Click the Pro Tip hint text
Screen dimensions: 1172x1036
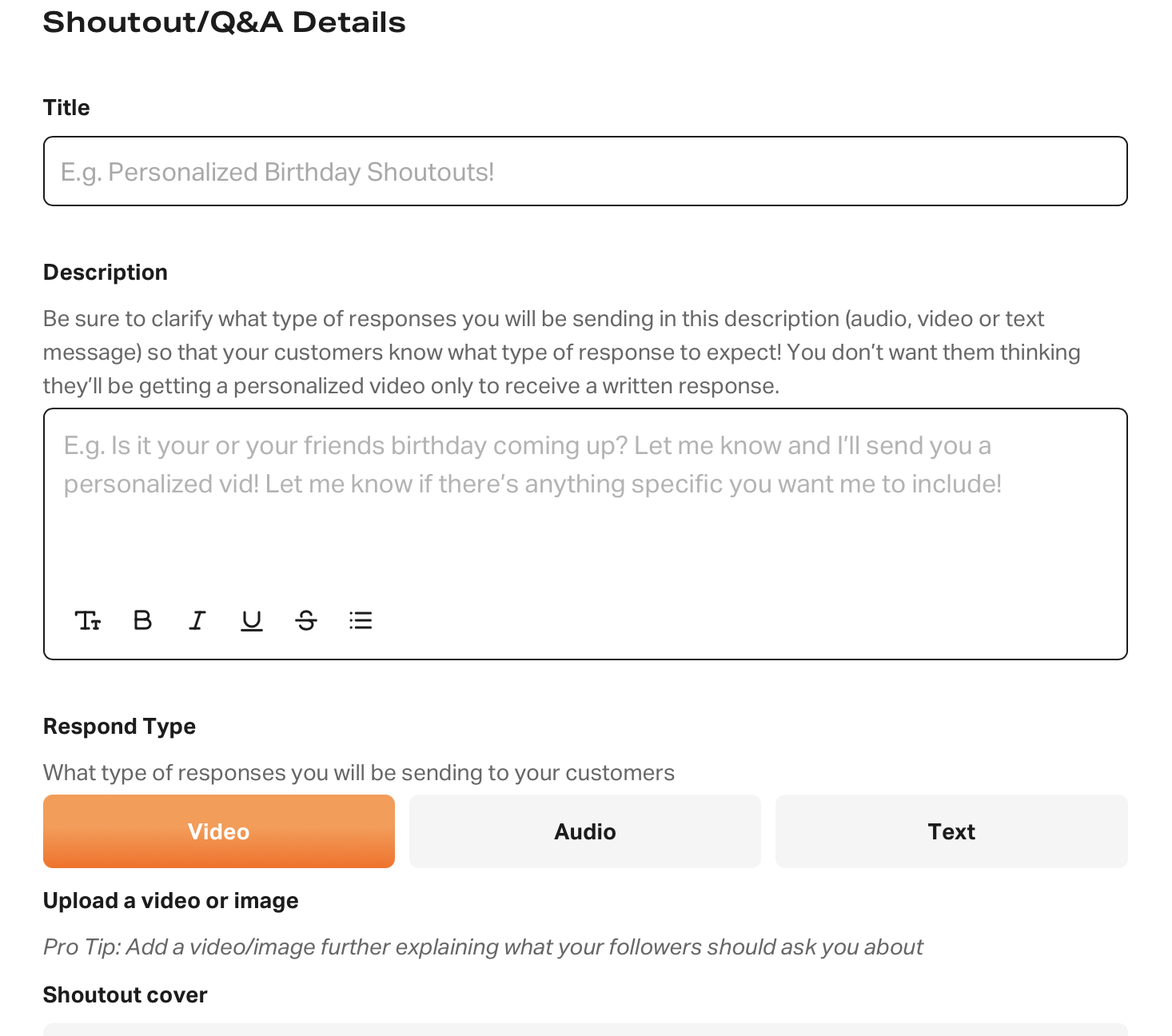click(483, 947)
